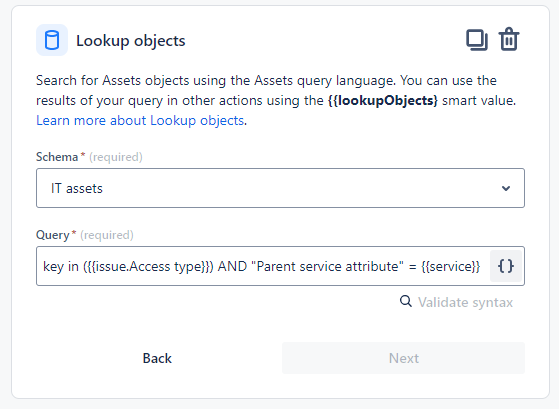The width and height of the screenshot is (559, 409).
Task: Go Back to the previous step
Action: 157,358
